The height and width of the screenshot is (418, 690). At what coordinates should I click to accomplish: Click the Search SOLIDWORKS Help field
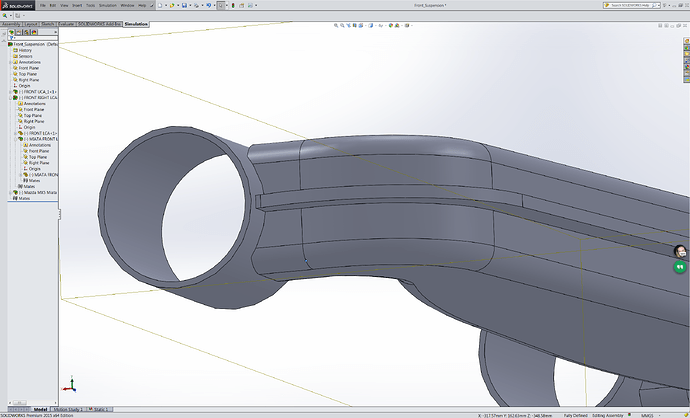[x=631, y=5]
